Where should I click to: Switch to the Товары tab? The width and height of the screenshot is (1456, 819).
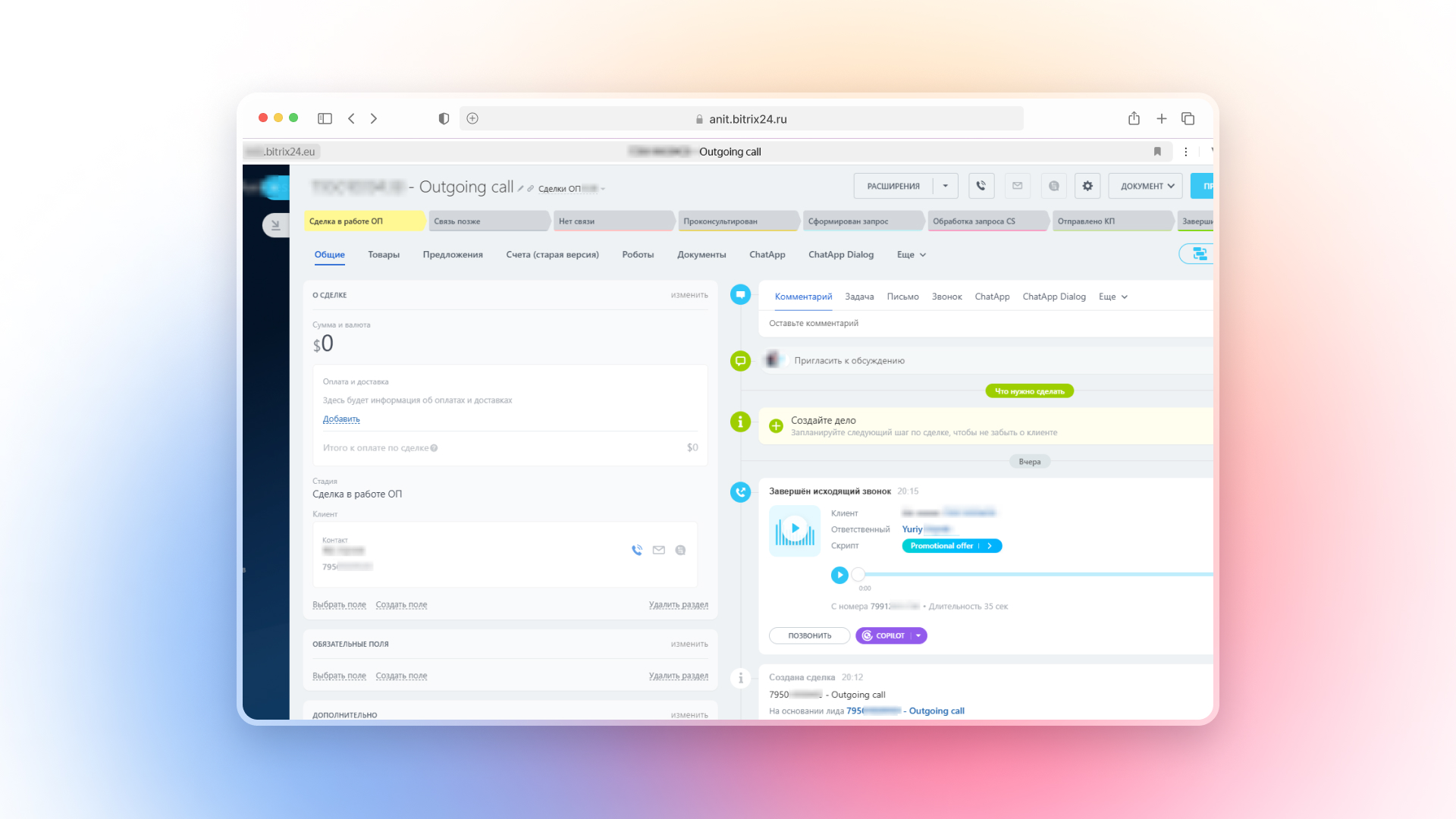coord(384,255)
